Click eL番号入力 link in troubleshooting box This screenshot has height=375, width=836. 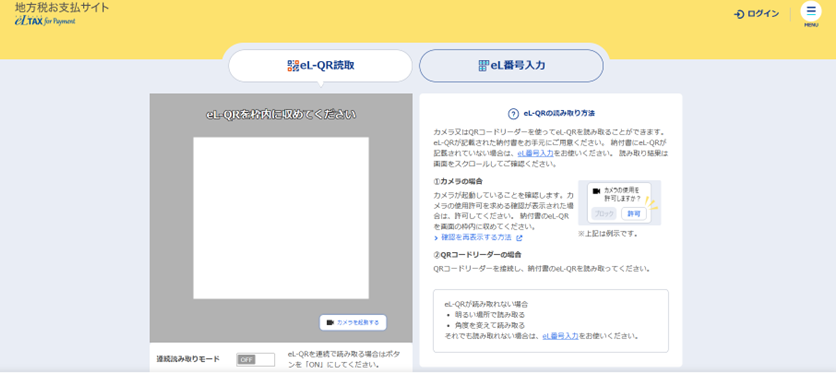[560, 336]
